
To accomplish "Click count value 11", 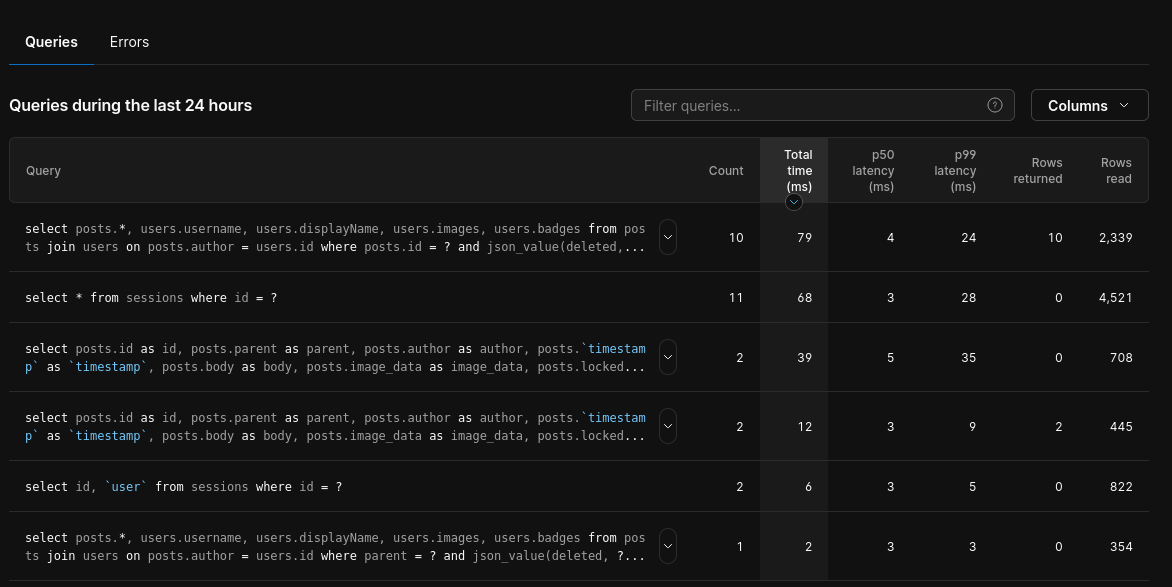I will (736, 298).
